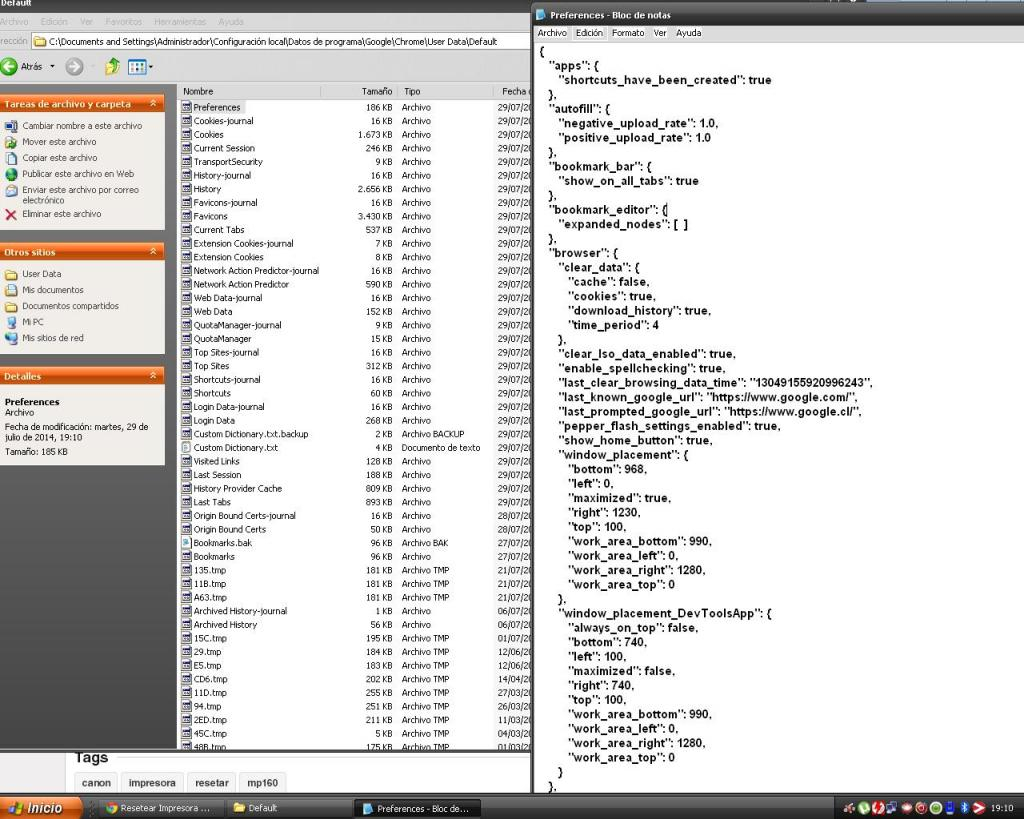Select the Bookmarks.bak file icon
1024x819 pixels.
click(x=186, y=543)
